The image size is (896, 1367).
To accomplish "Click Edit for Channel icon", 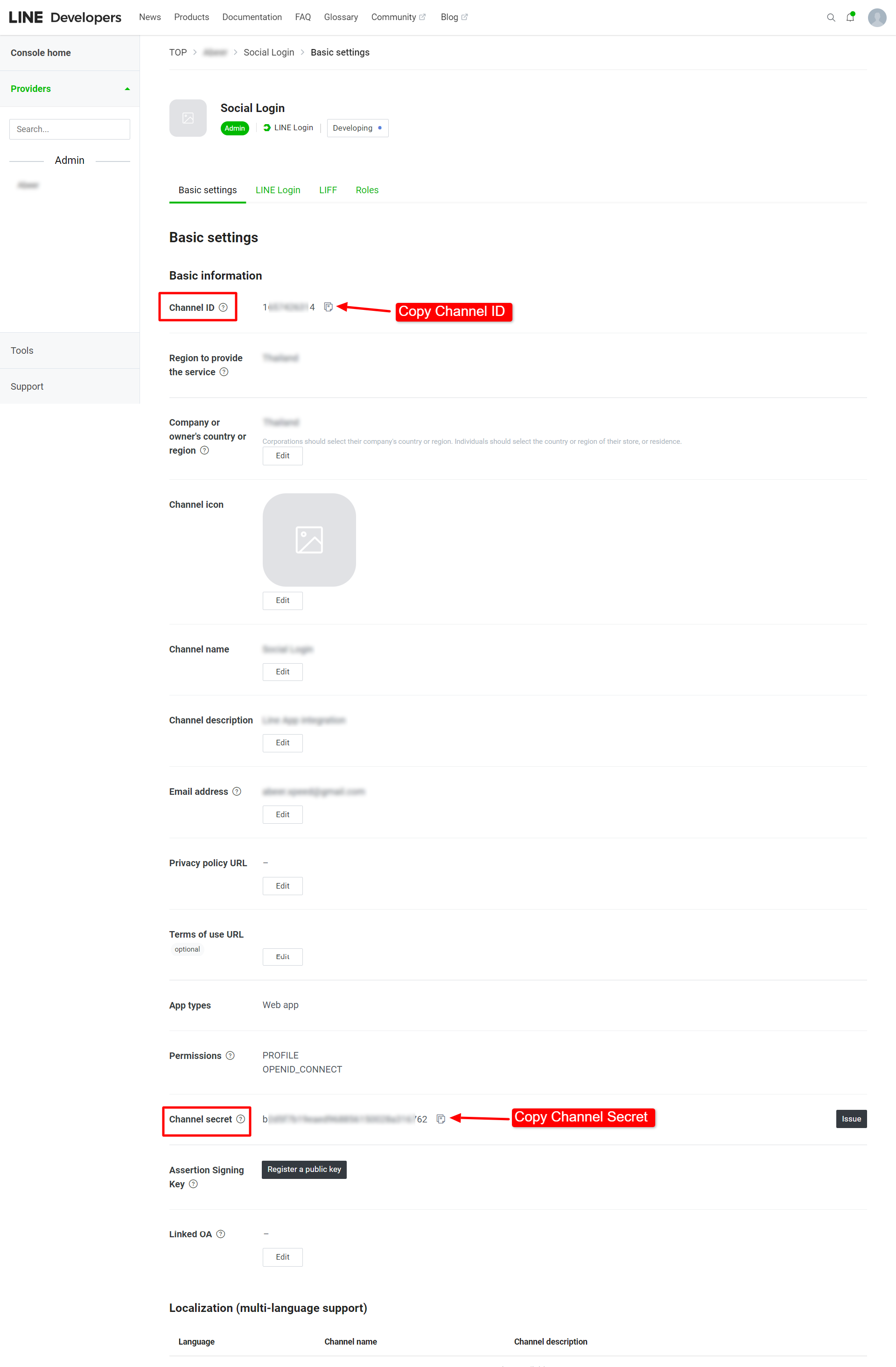I will coord(282,600).
